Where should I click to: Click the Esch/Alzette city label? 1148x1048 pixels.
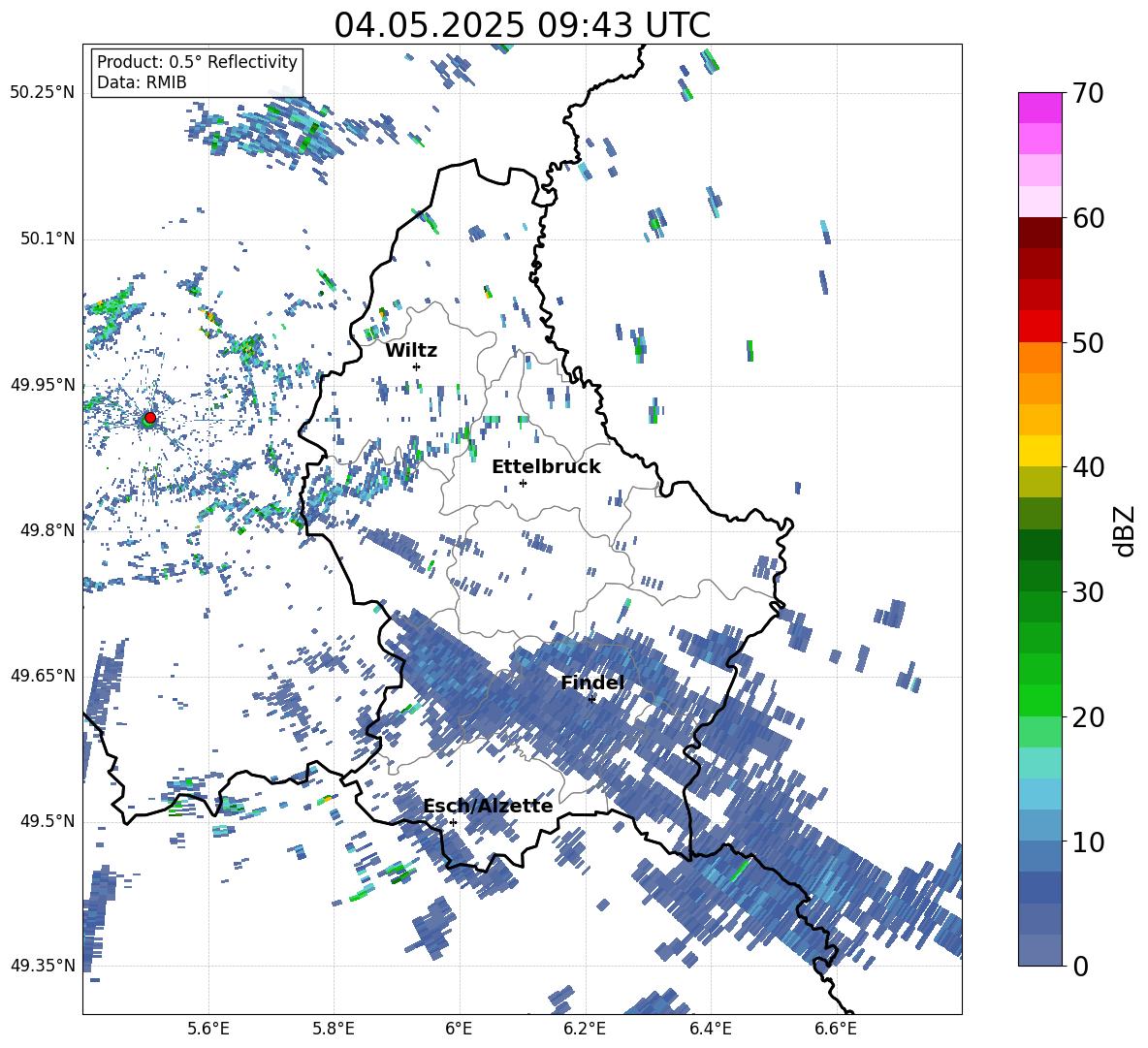(489, 807)
